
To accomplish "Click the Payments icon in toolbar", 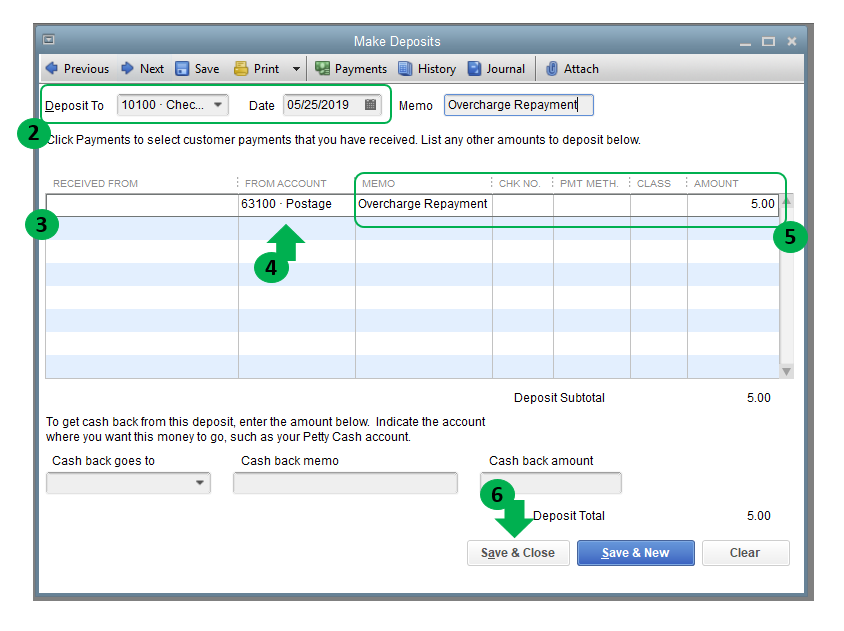I will (x=322, y=69).
